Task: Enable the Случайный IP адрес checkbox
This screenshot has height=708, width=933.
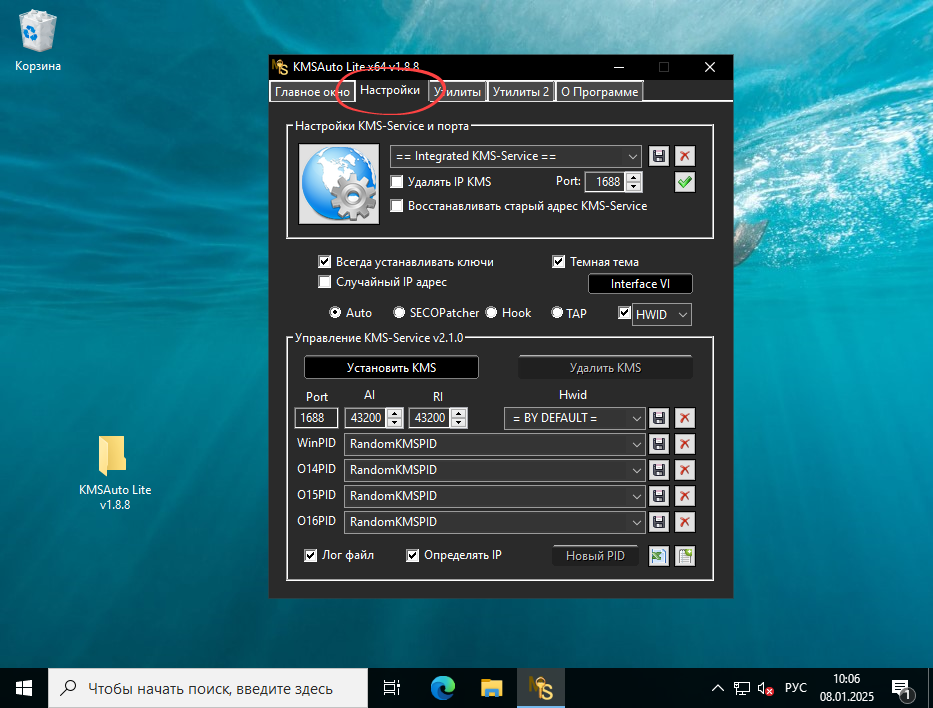Action: tap(324, 282)
